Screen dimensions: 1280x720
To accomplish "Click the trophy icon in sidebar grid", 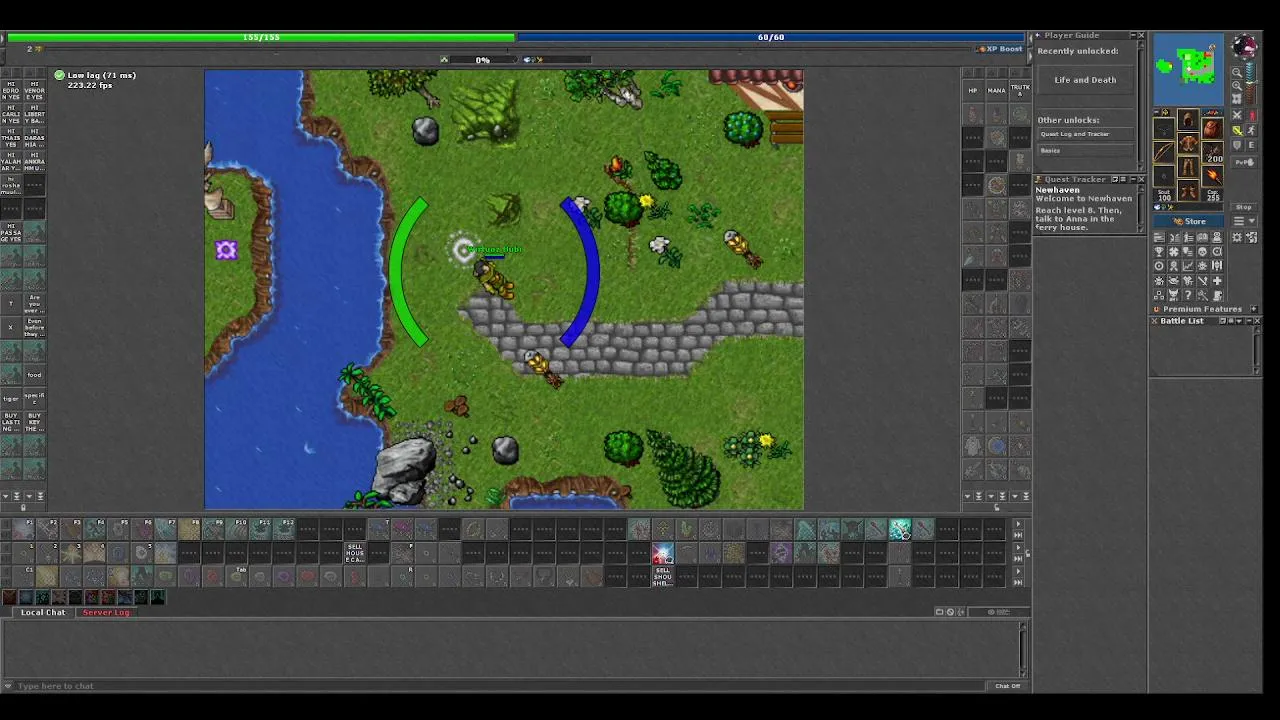I will [1159, 251].
